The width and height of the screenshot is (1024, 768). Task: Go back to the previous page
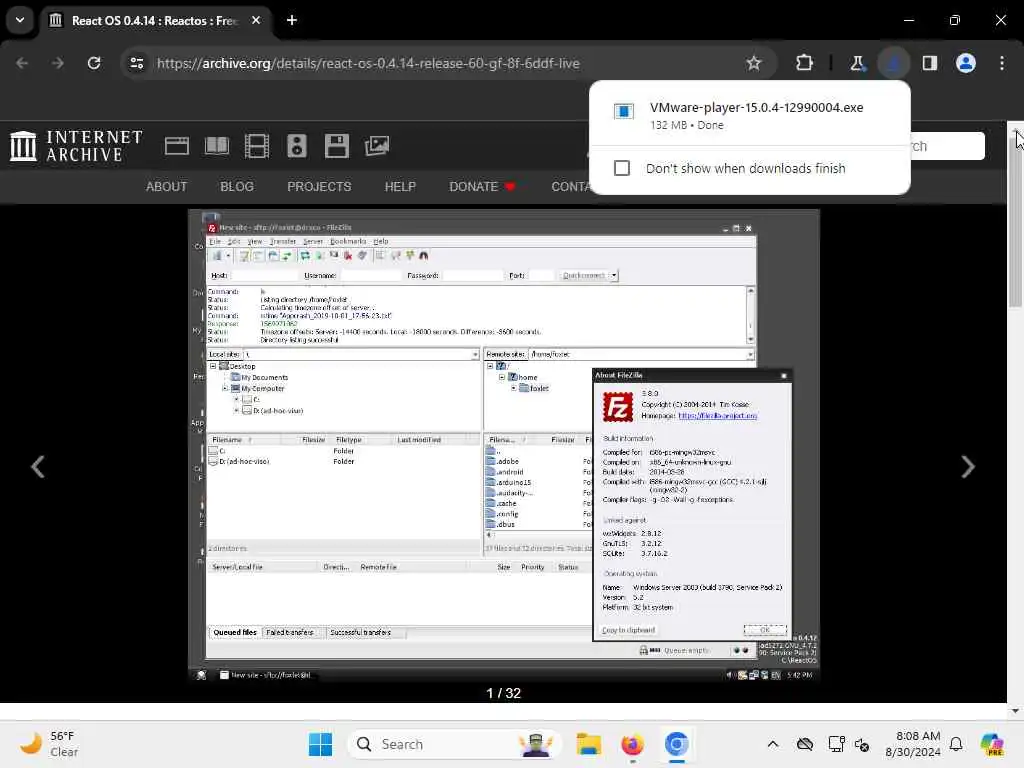[22, 63]
